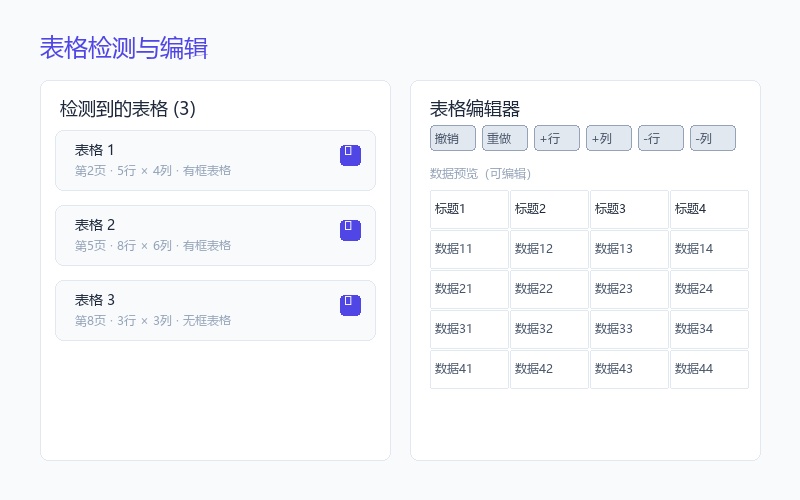Screen dimensions: 800x500
Task: Click the 检测到的表格 (3) heading
Action: coord(128,109)
